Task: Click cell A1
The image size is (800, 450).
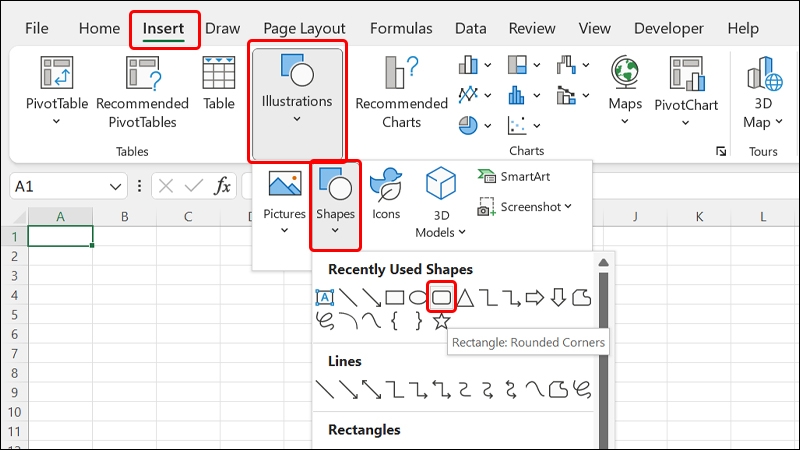Action: click(60, 236)
